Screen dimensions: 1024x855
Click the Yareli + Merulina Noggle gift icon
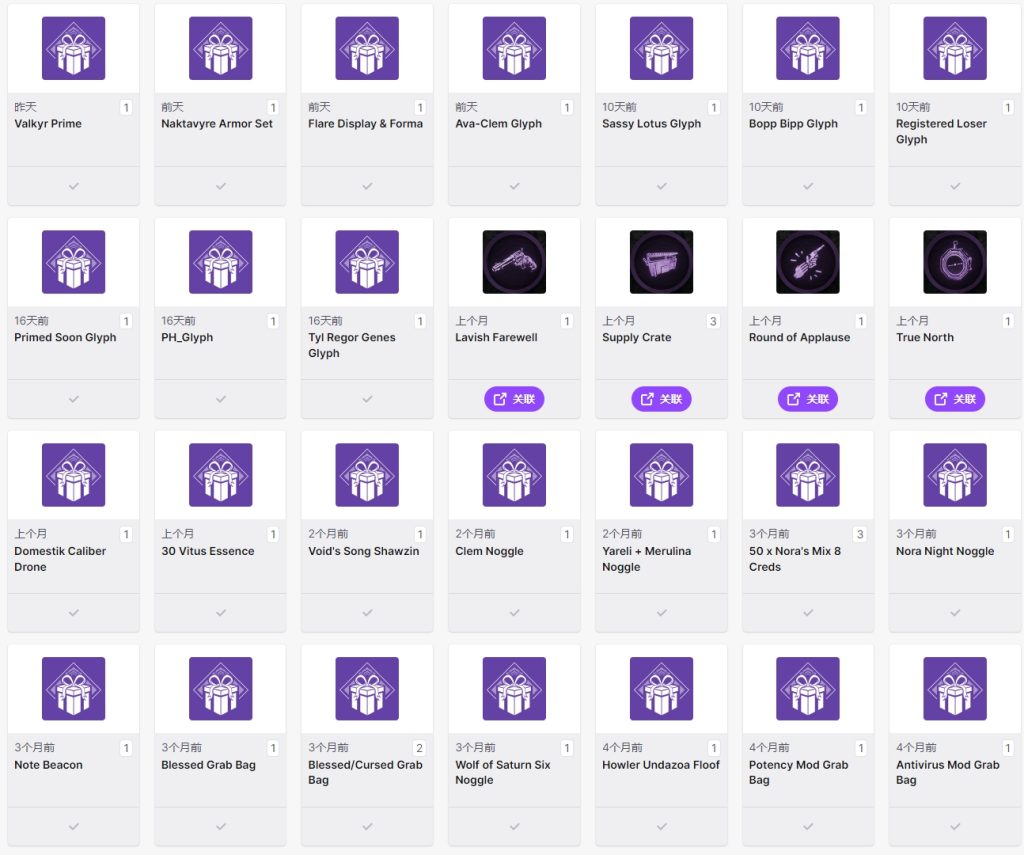pyautogui.click(x=661, y=475)
